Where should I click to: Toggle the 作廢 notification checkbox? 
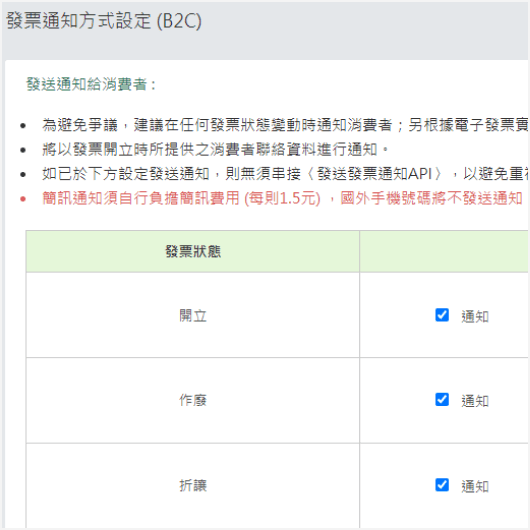coord(442,400)
